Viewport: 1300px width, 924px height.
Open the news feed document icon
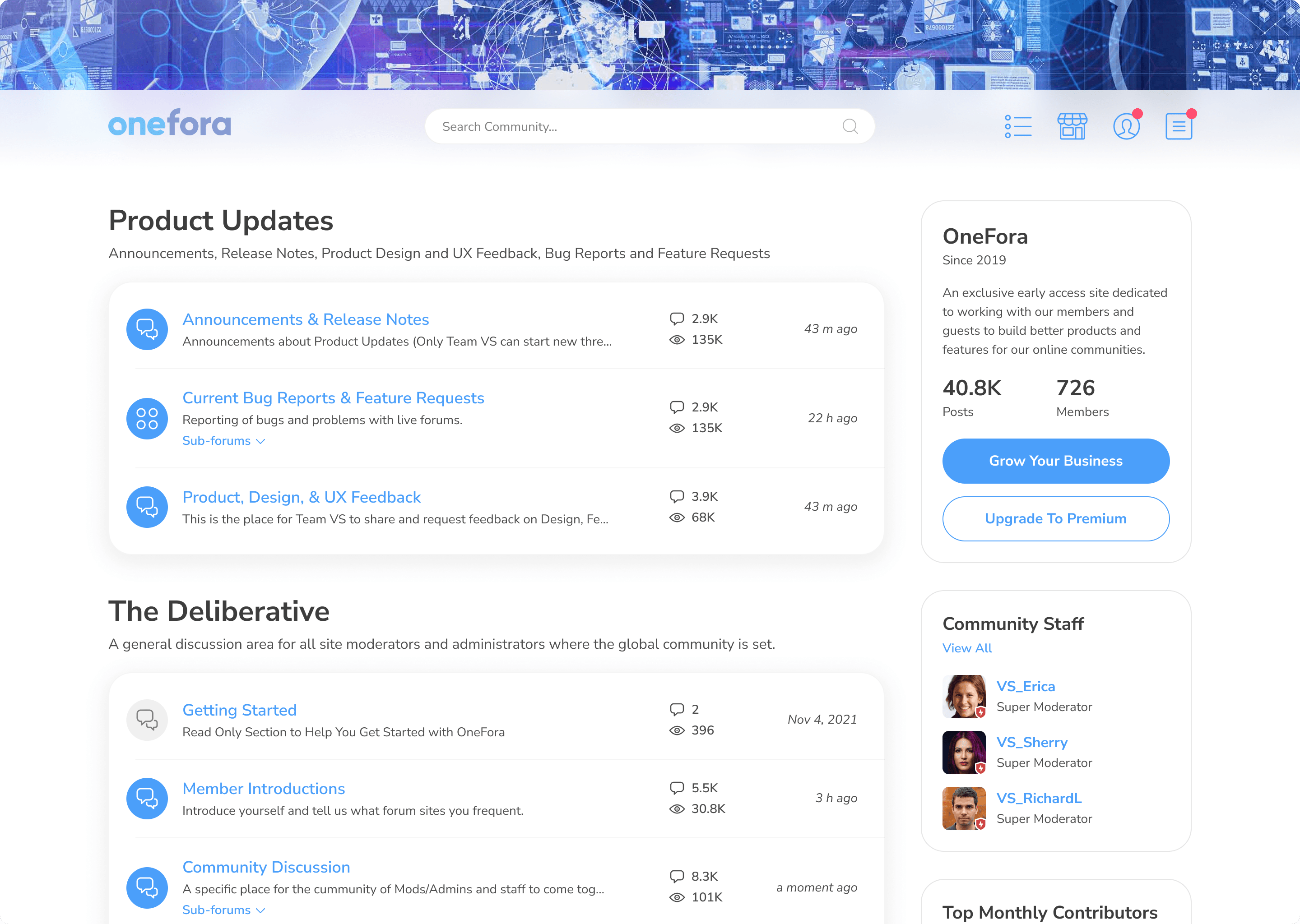click(1179, 126)
